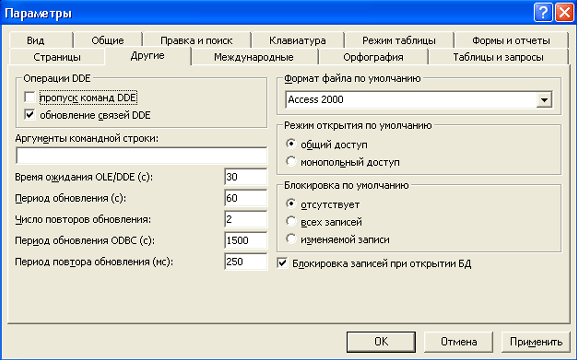Click the Help question mark icon
This screenshot has width=577, height=360.
(x=543, y=13)
